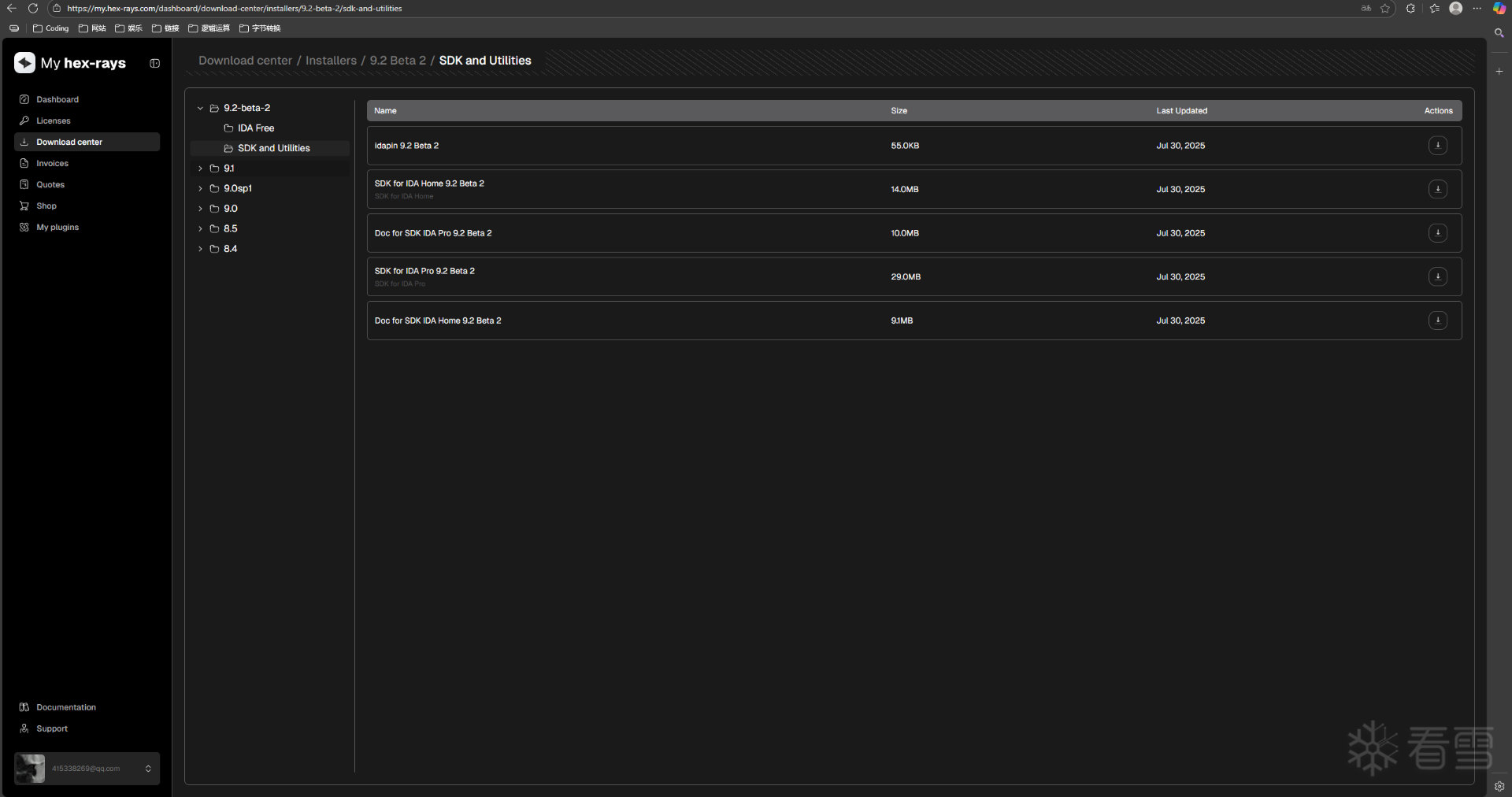Download Doc for SDK IDA Pro

click(1437, 233)
